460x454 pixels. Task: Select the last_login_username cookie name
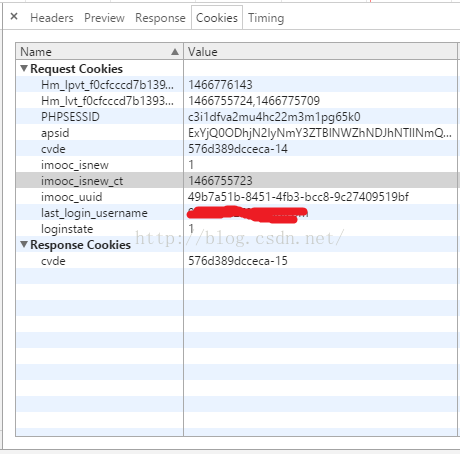(x=94, y=213)
